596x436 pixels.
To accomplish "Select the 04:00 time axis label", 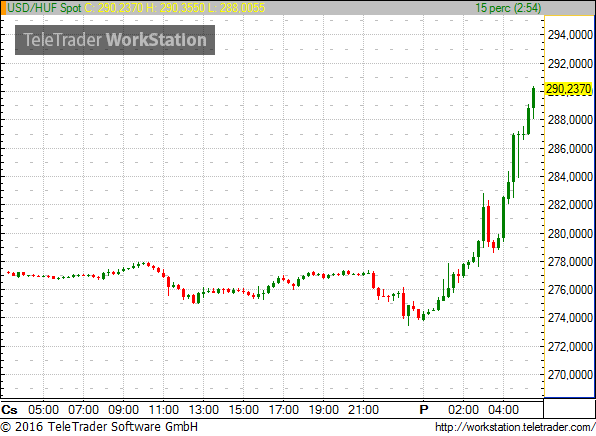I will (503, 410).
